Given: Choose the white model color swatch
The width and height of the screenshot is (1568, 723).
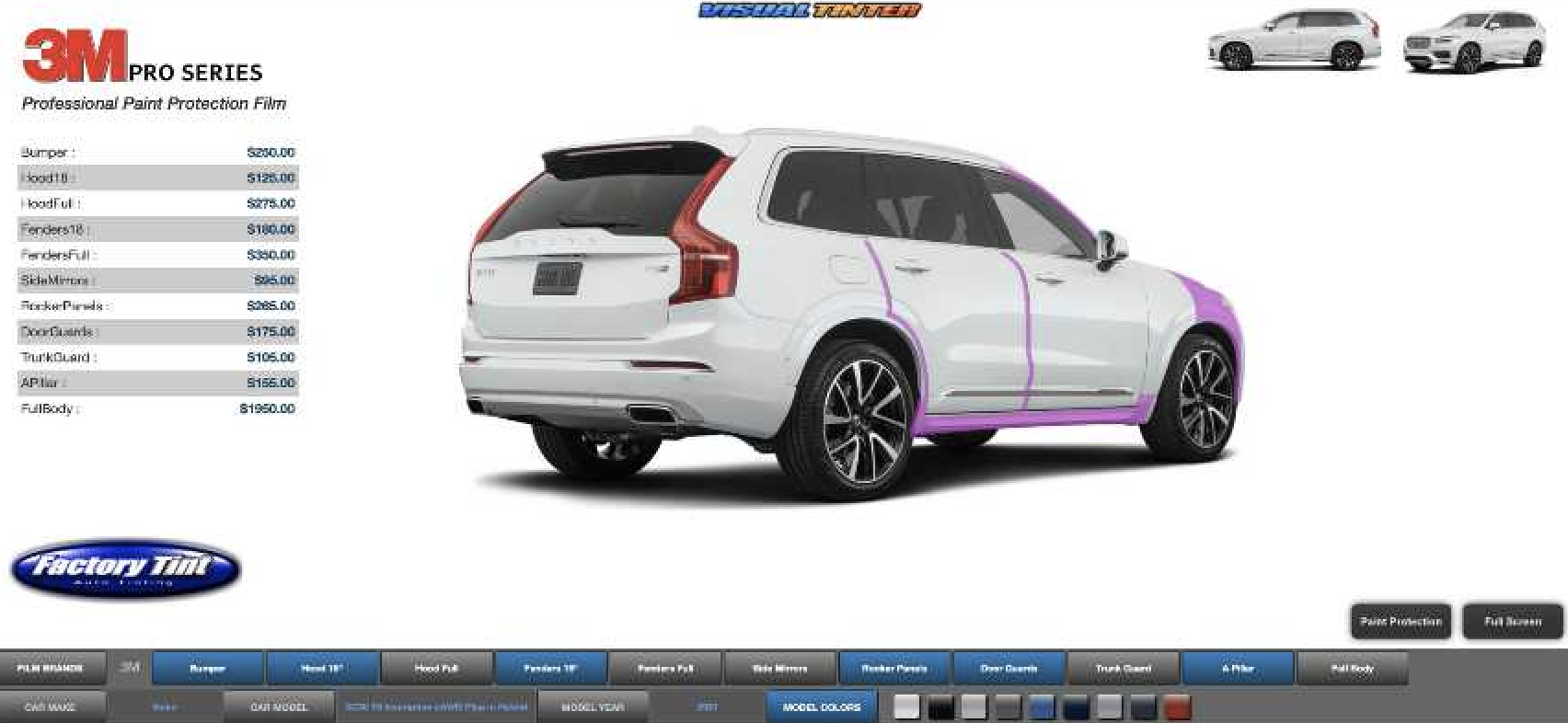Looking at the screenshot, I should pos(906,707).
